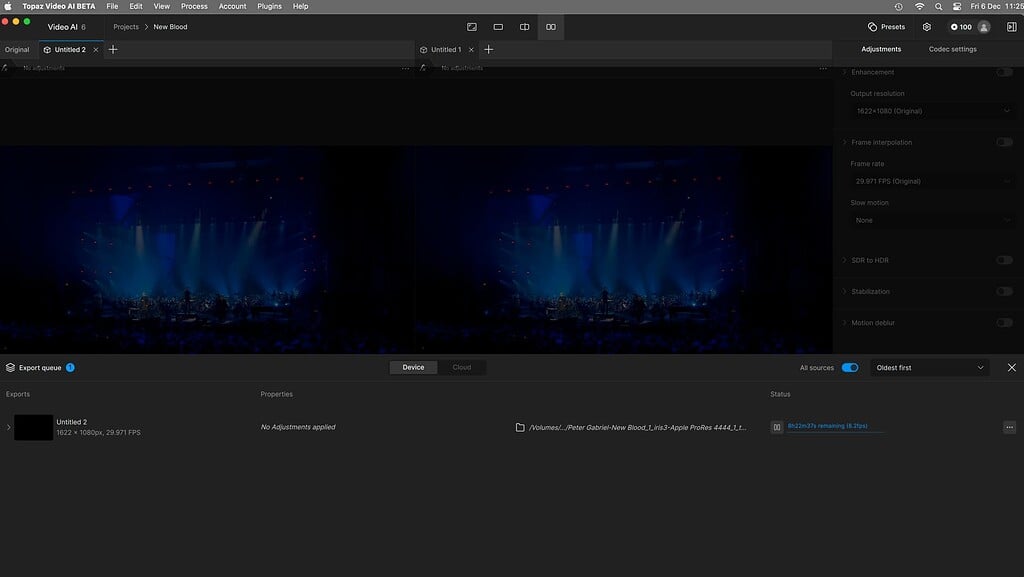Select the single view layout icon
This screenshot has height=577, width=1024.
click(x=498, y=27)
